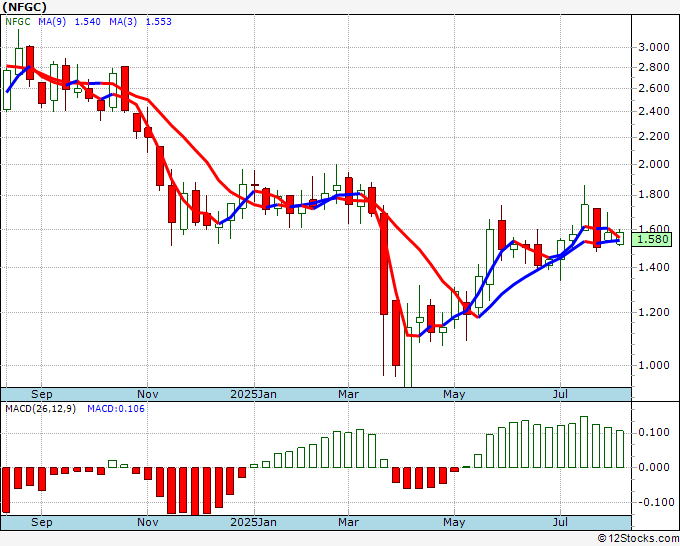Image resolution: width=680 pixels, height=546 pixels.
Task: Click the 1.000 price axis label
Action: pos(654,365)
